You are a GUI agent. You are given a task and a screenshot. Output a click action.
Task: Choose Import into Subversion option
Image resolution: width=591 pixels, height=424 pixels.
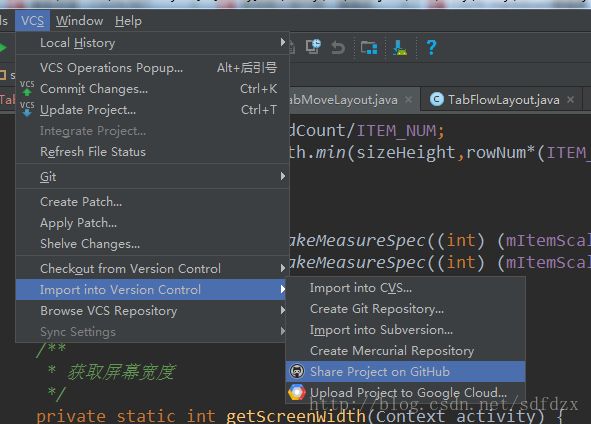(406, 330)
